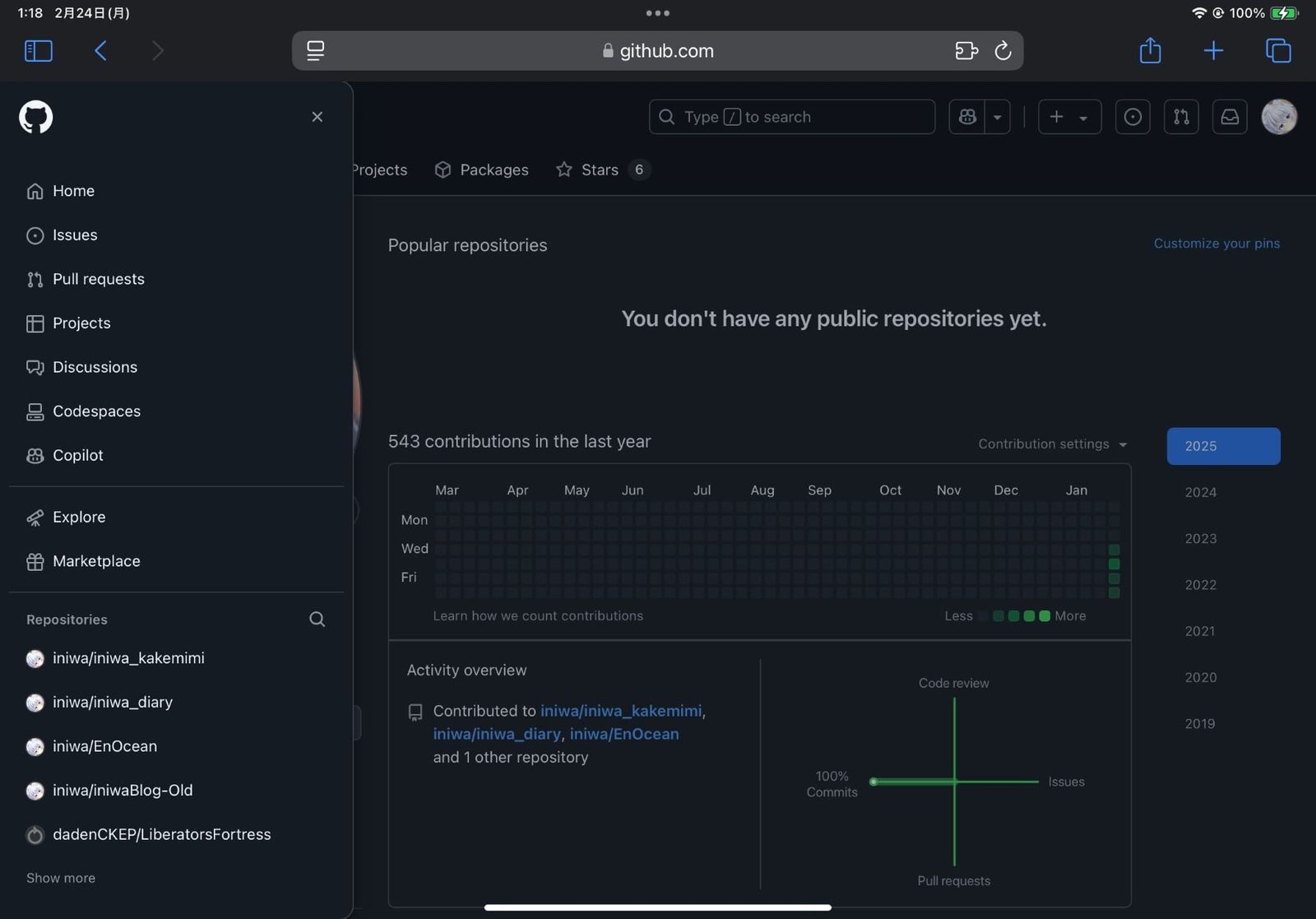Expand the Contribution settings dropdown
This screenshot has width=1316, height=919.
(x=1052, y=444)
